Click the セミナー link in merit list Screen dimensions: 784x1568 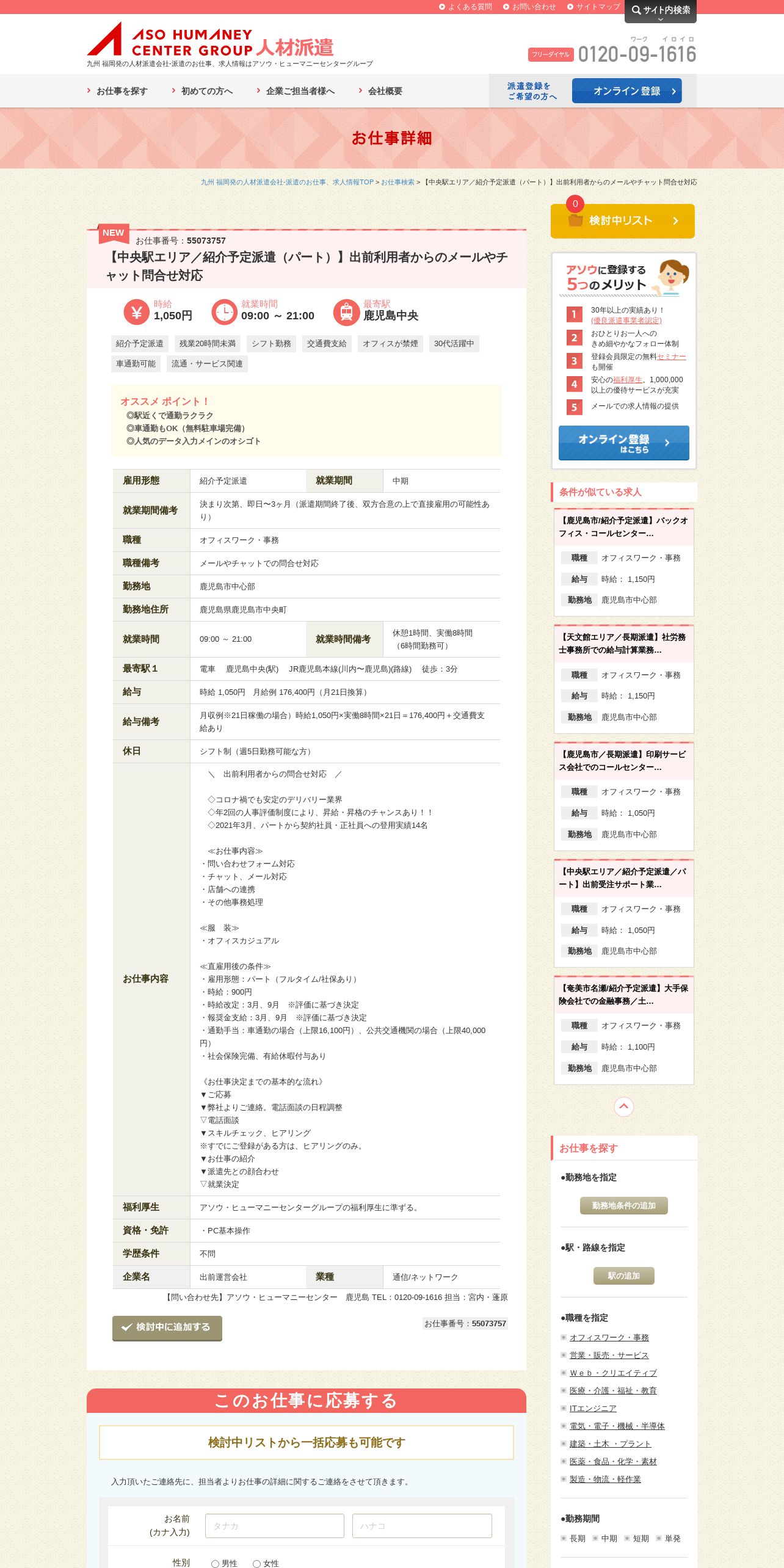point(672,357)
